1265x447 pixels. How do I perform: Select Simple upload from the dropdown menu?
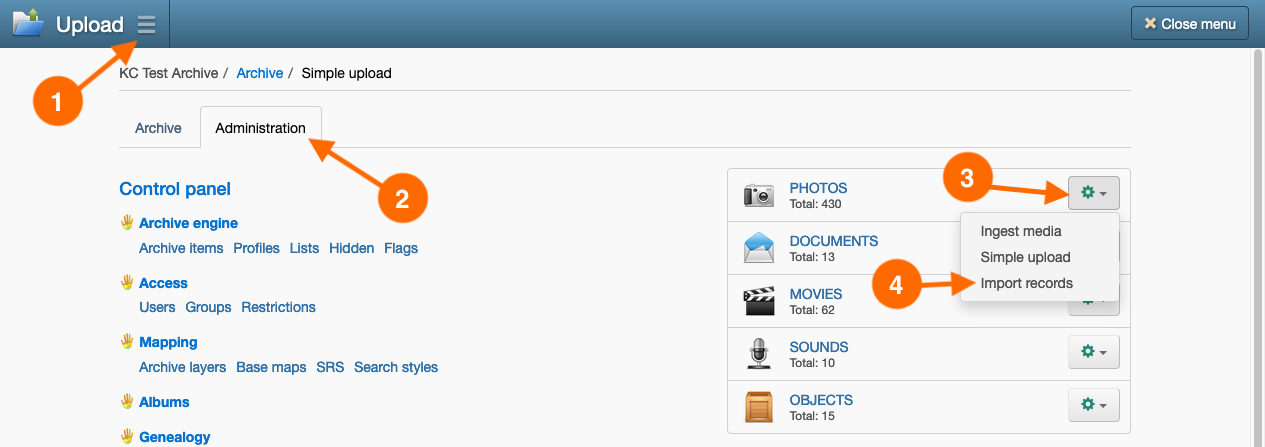1025,257
